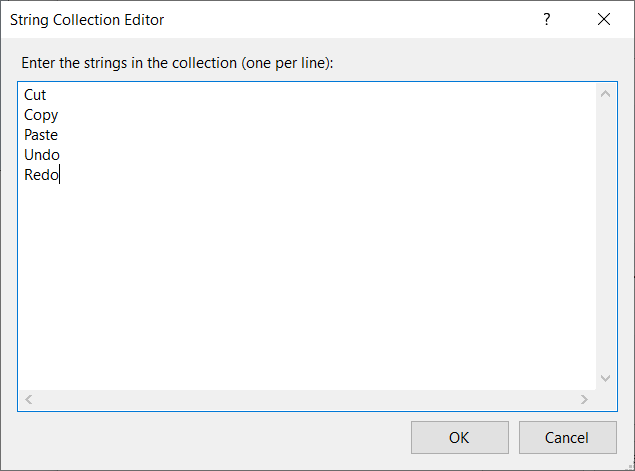Click the vertical scrollbar track
Screen dimensions: 635x471
tap(605, 236)
